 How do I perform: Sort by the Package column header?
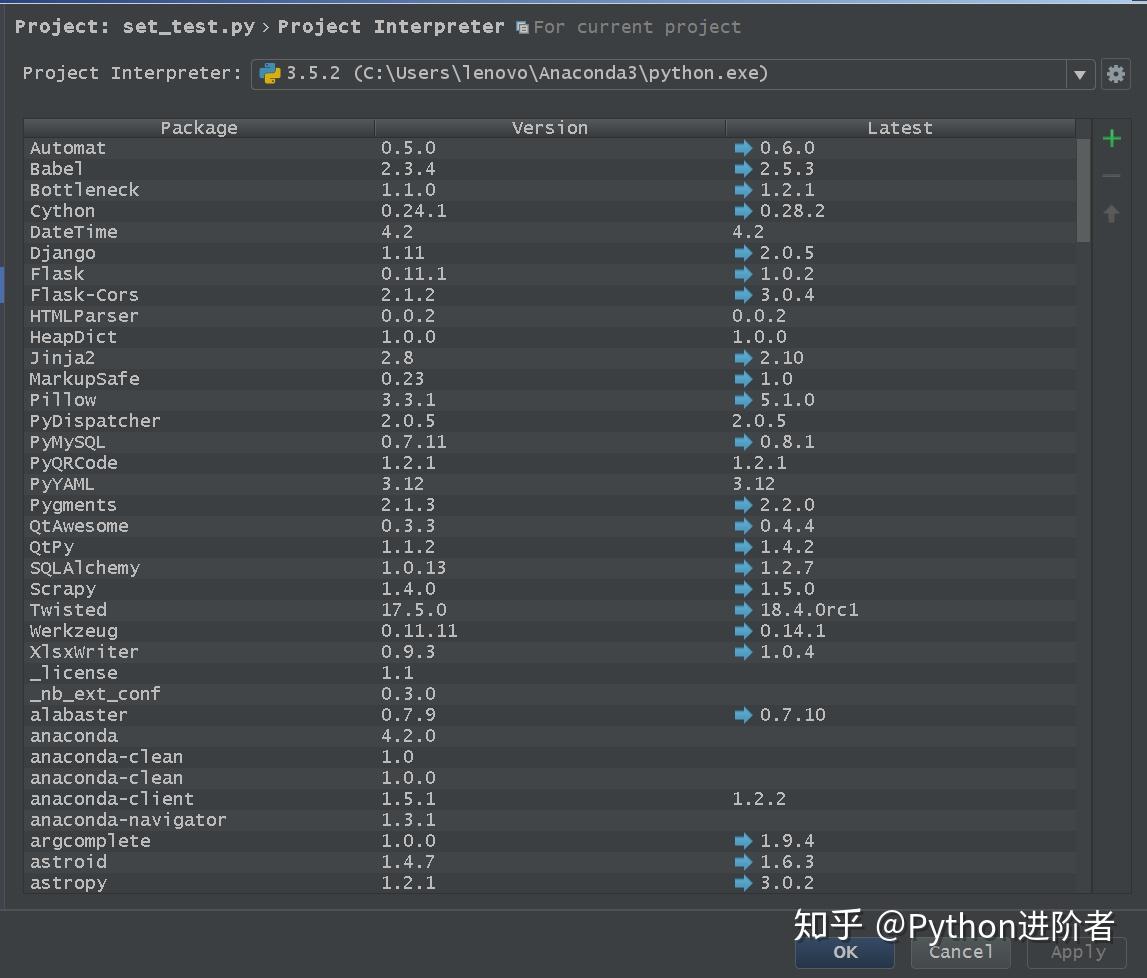coord(199,128)
